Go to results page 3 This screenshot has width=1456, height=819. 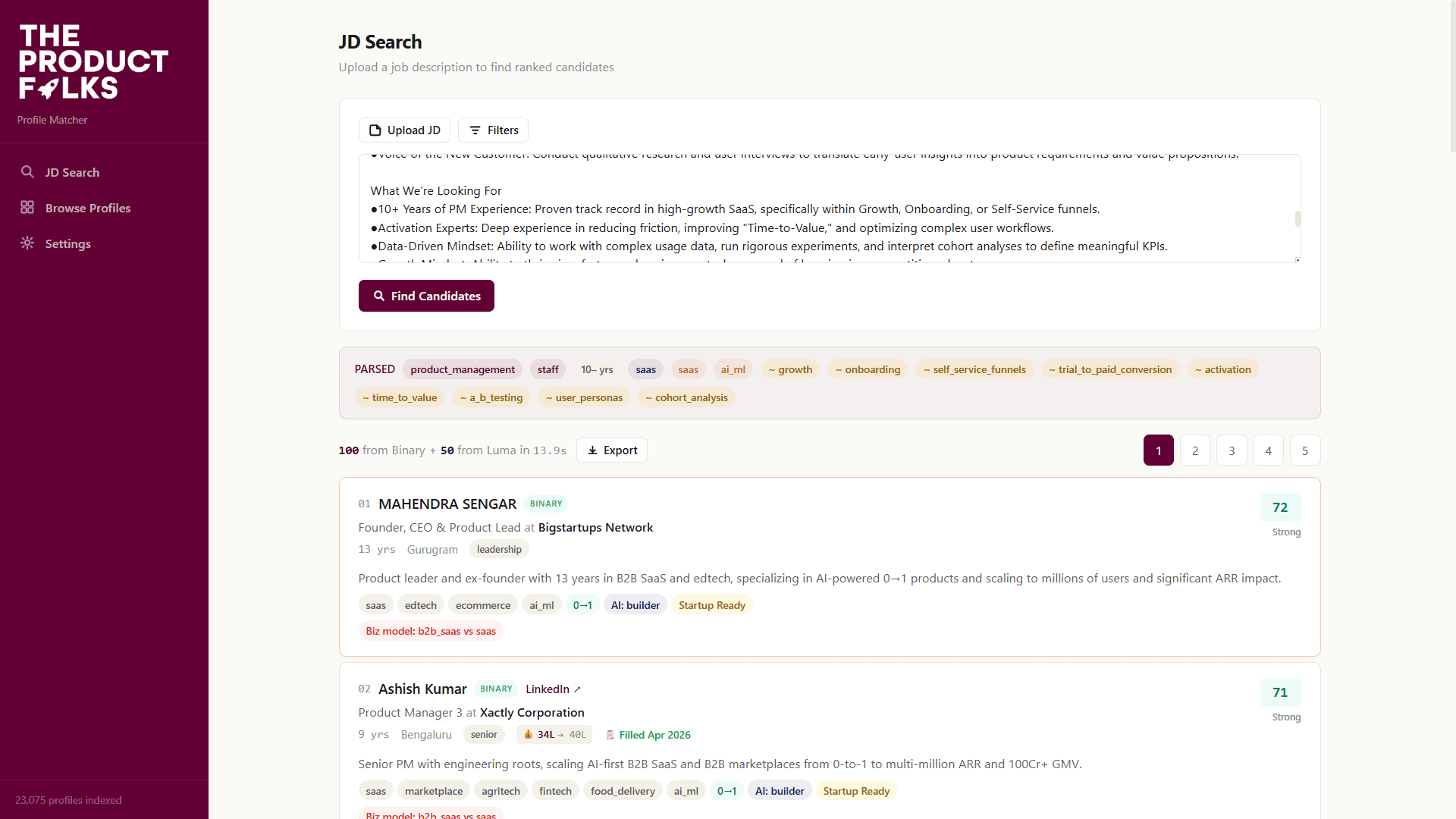pyautogui.click(x=1232, y=450)
